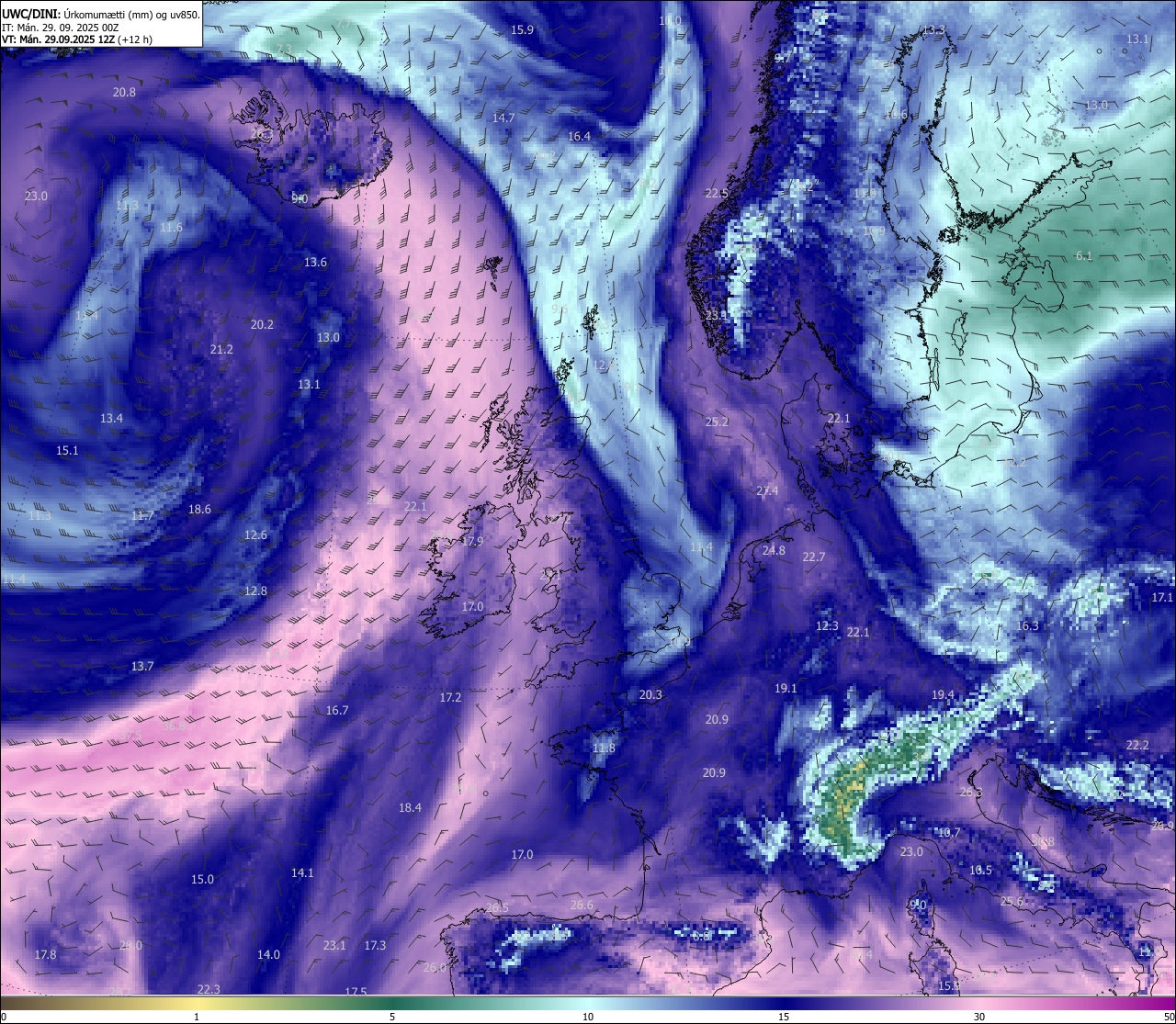The height and width of the screenshot is (1024, 1176).
Task: Click the 14.1 value west of Iberia
Action: pyautogui.click(x=302, y=872)
